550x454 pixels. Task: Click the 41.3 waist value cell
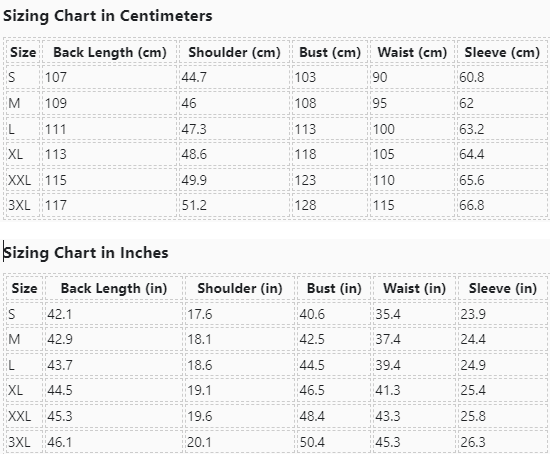click(415, 390)
